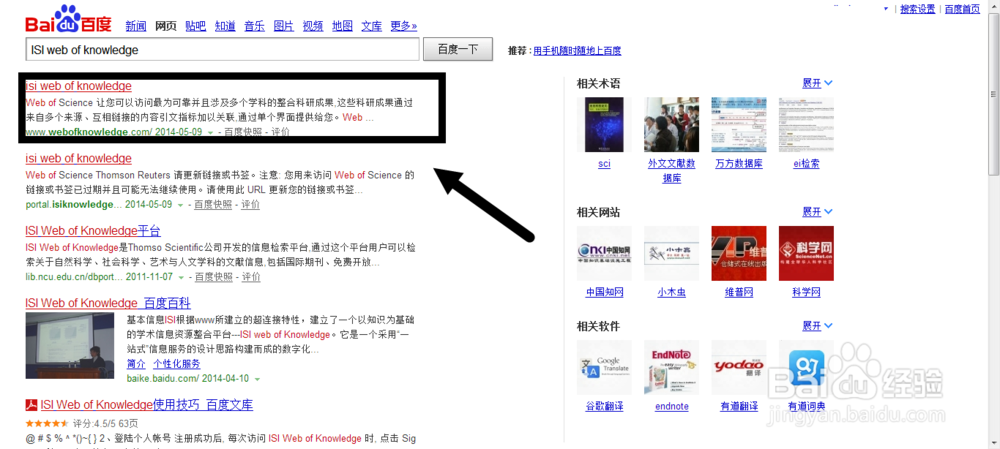View the sci book cover thumbnail

[x=604, y=124]
